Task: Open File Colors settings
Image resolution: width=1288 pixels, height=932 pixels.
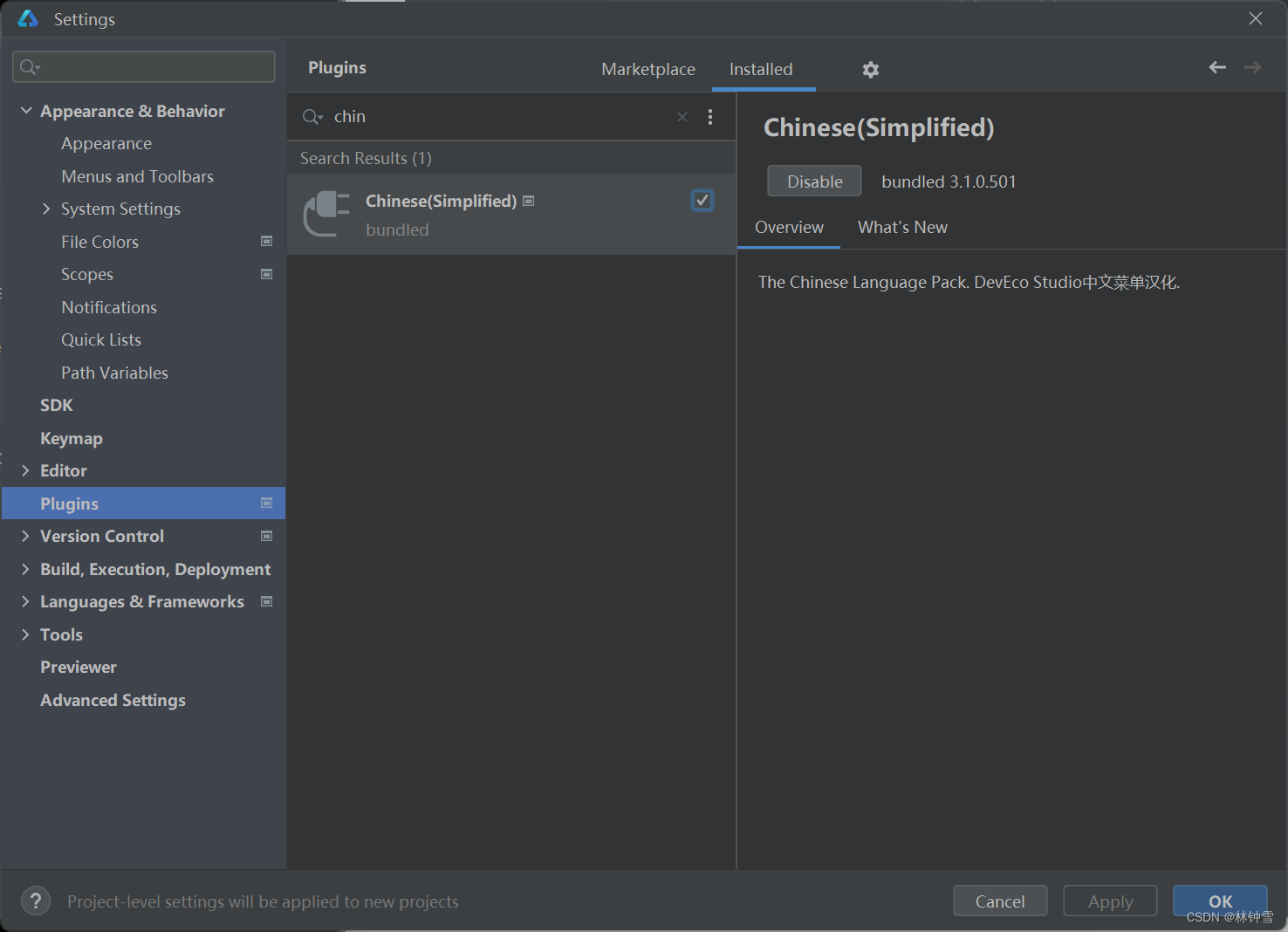Action: 99,242
